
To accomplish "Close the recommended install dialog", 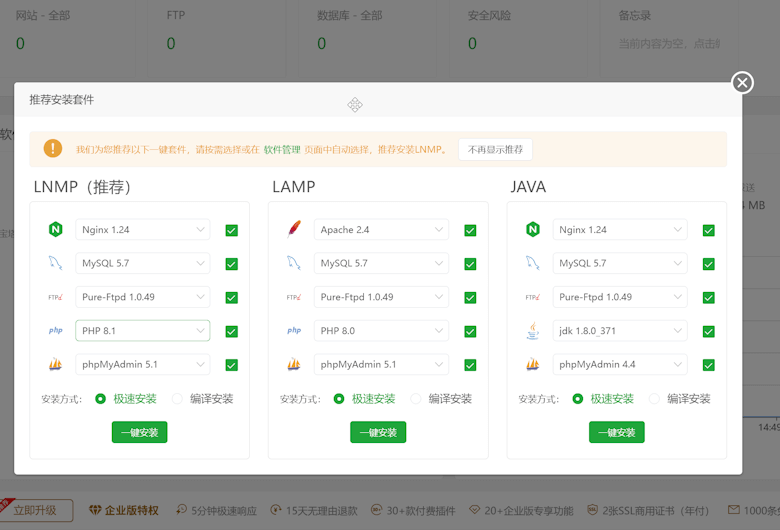I will pos(742,83).
